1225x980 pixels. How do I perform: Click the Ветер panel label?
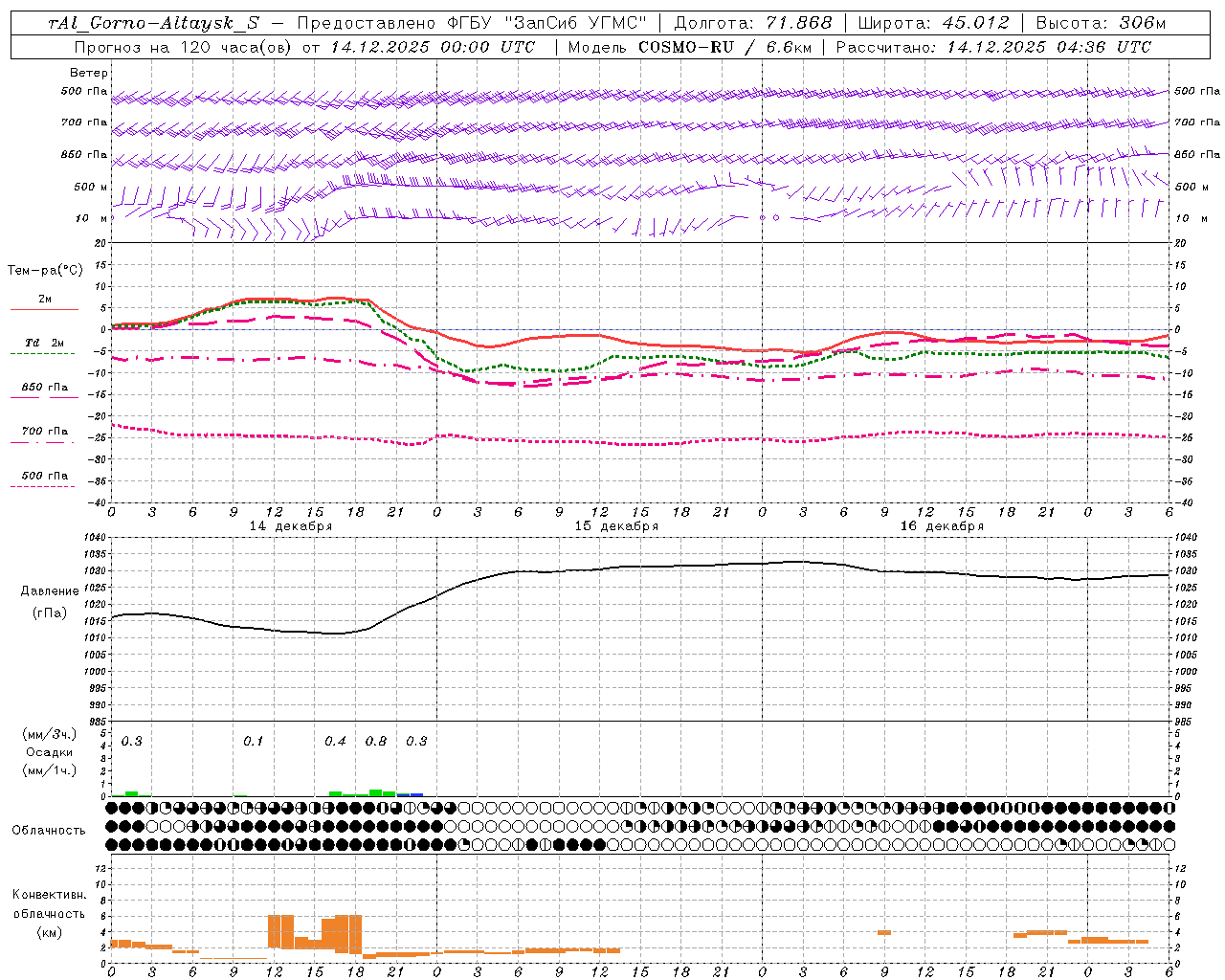(x=89, y=73)
